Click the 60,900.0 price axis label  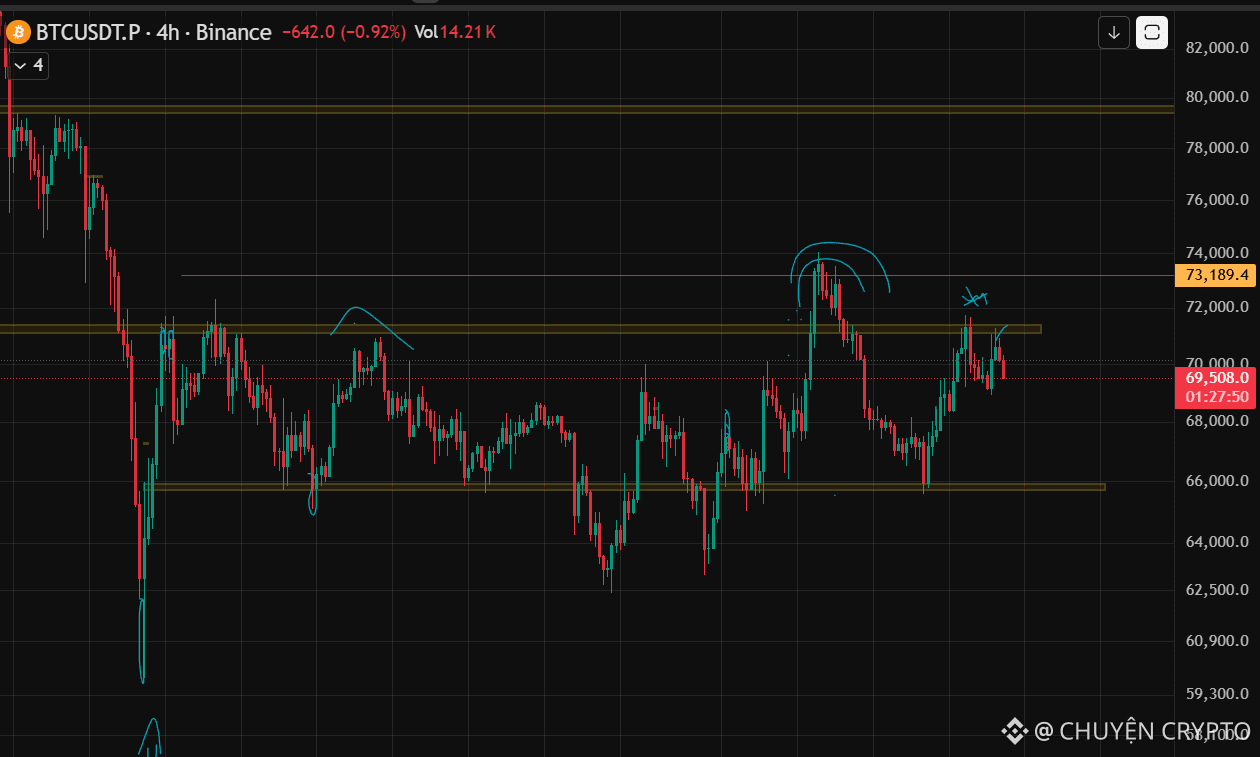[1216, 641]
